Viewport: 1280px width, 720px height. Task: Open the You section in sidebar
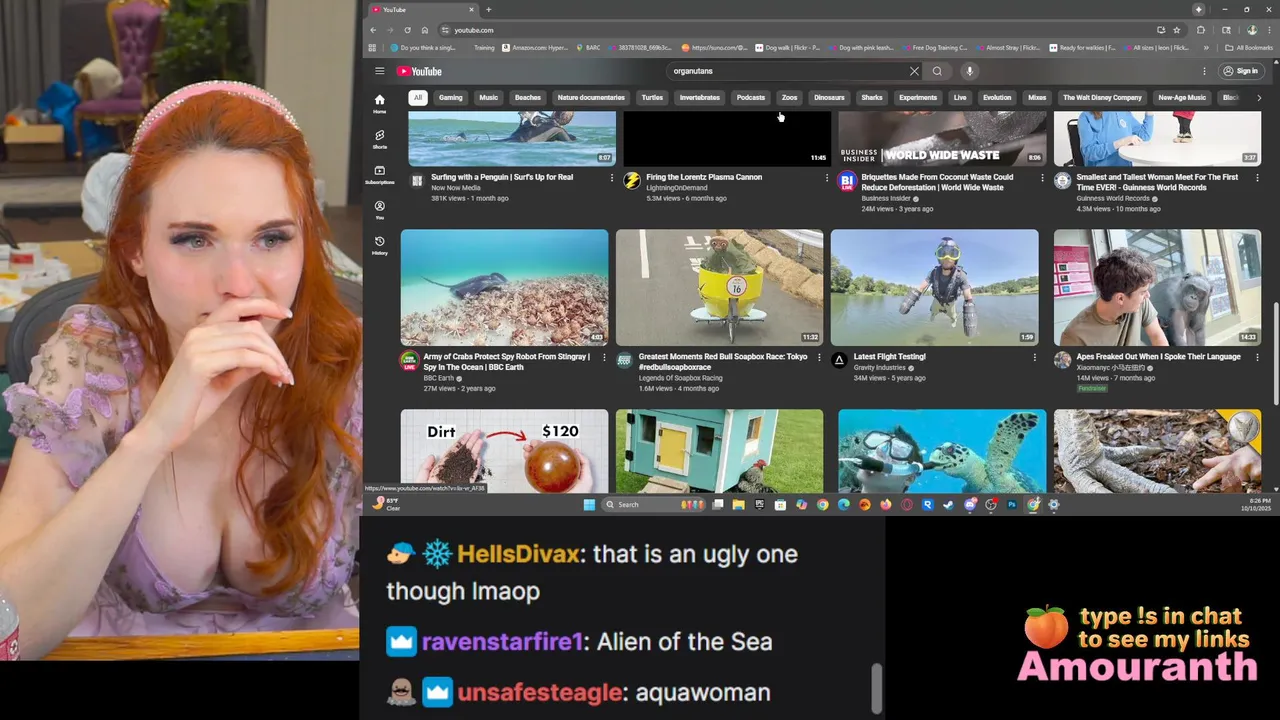click(380, 210)
